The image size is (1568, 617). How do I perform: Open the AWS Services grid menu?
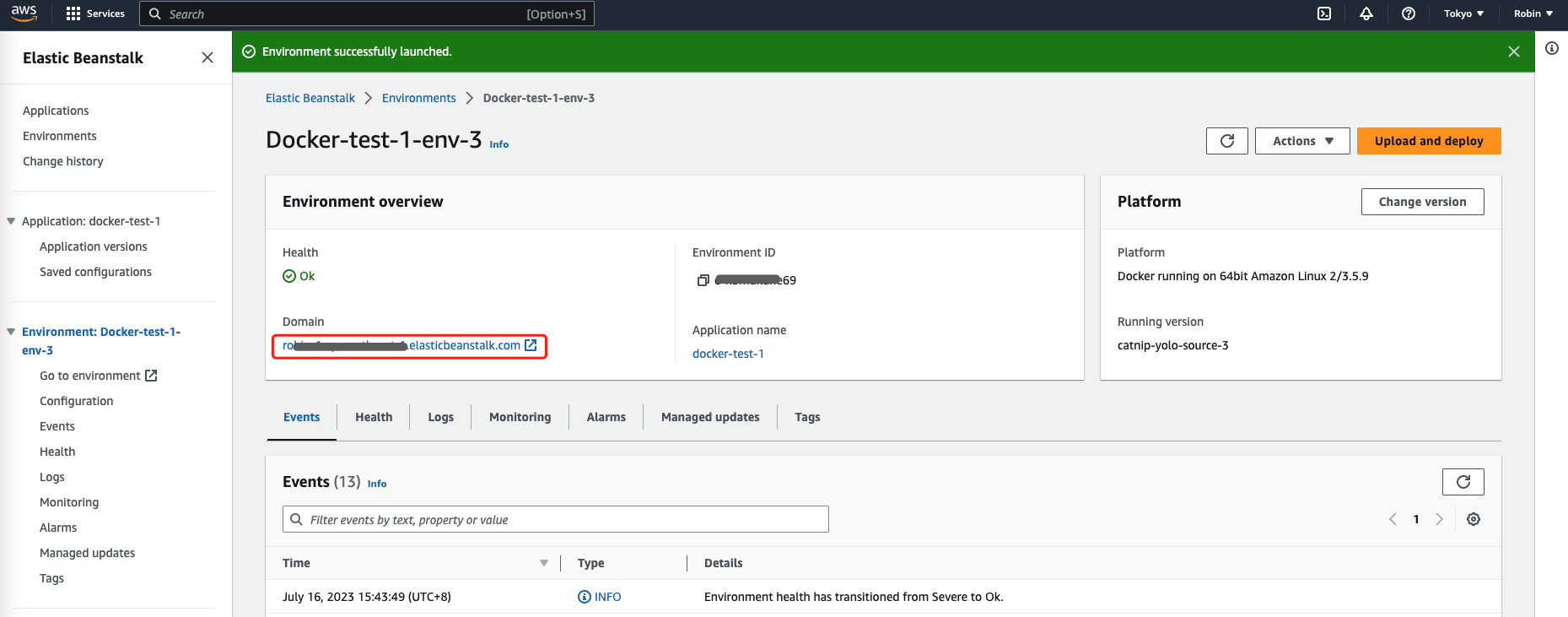tap(73, 14)
